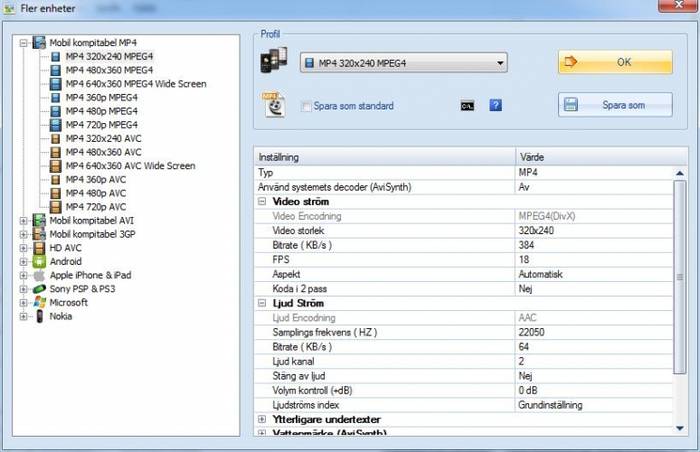Expand the Mobil kompatabel AVI tree node
The height and width of the screenshot is (452, 700).
tap(24, 220)
